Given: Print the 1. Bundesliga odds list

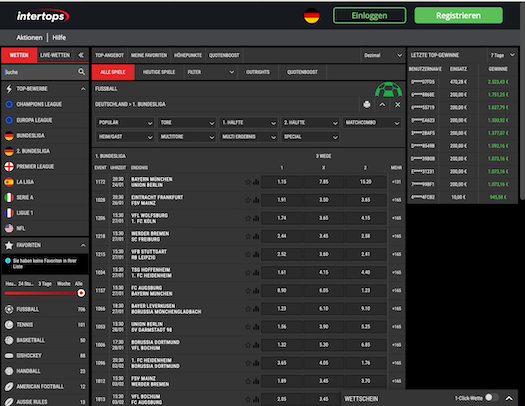Looking at the screenshot, I should point(367,104).
